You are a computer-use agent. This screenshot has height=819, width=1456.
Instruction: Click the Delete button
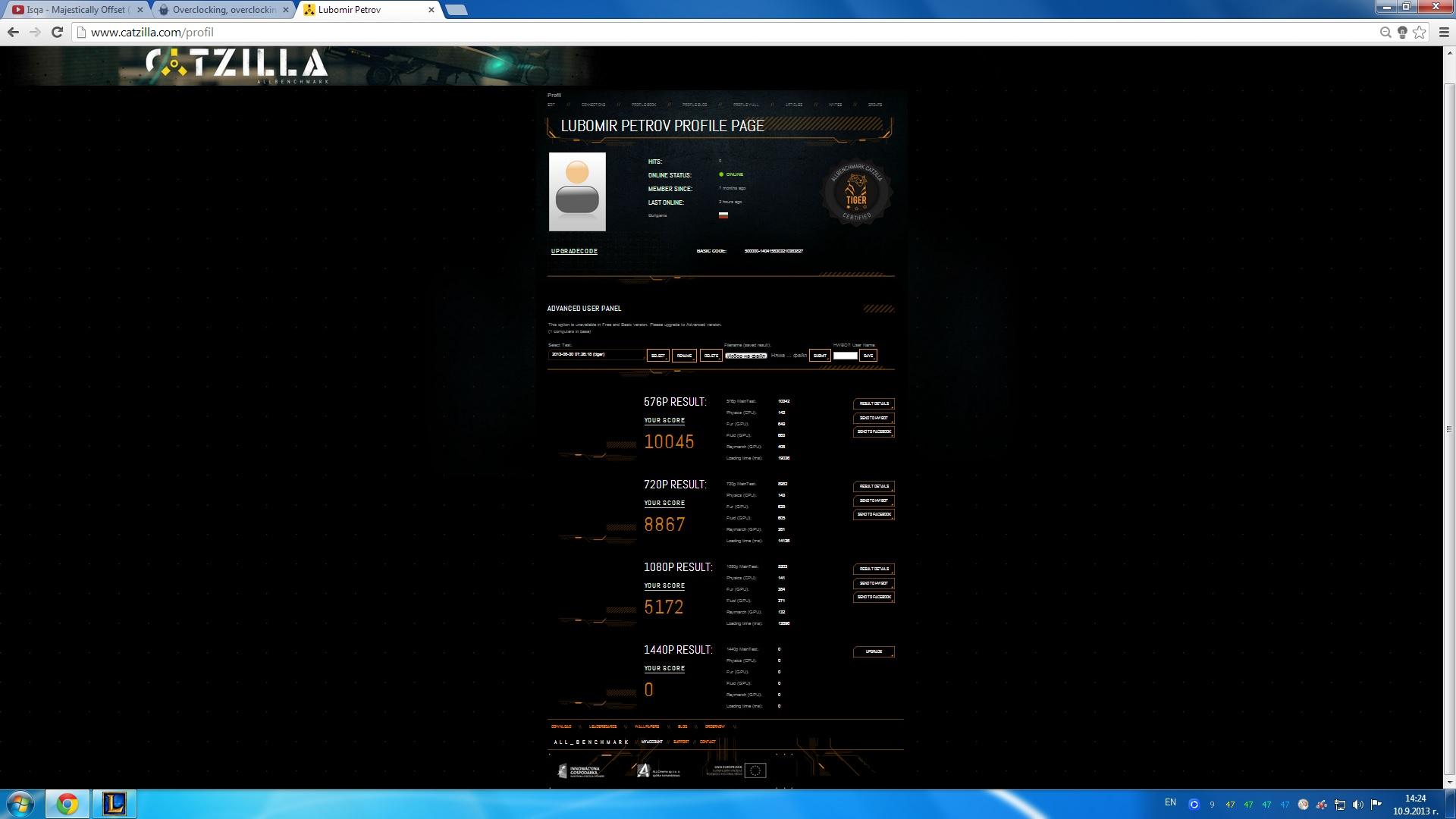coord(711,356)
